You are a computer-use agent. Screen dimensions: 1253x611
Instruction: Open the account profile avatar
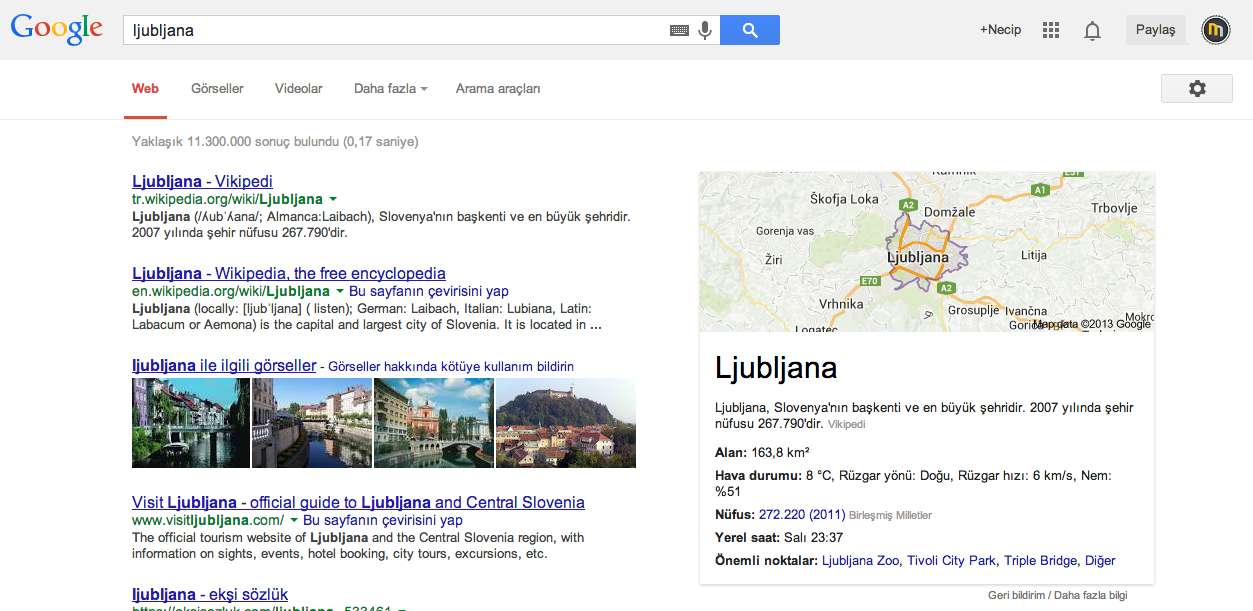pyautogui.click(x=1215, y=30)
